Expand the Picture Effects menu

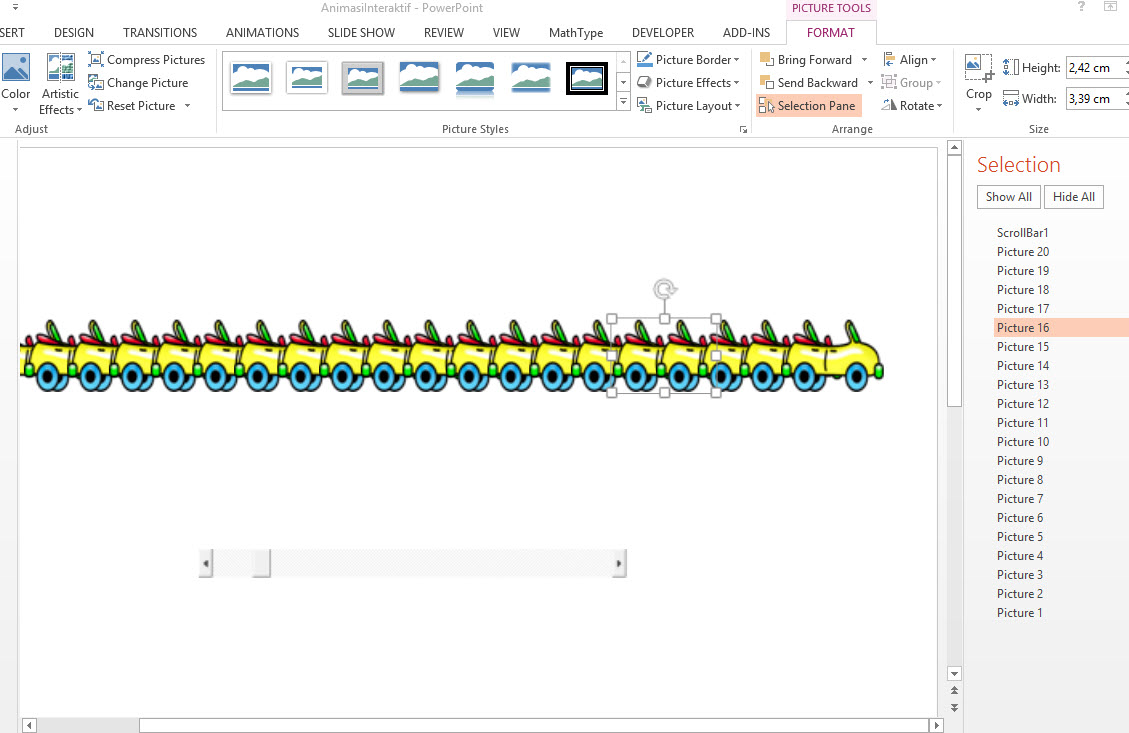tap(688, 83)
